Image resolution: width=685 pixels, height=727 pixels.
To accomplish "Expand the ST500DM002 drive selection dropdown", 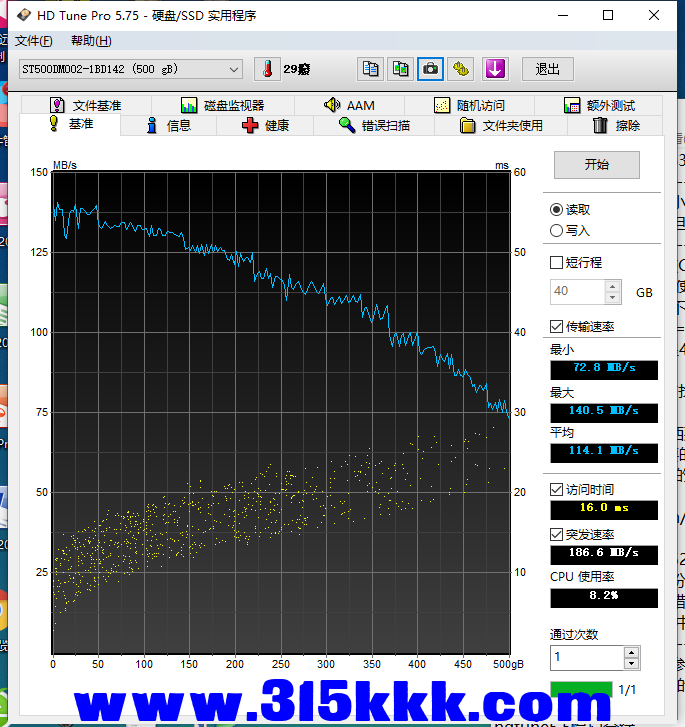I will pyautogui.click(x=234, y=69).
